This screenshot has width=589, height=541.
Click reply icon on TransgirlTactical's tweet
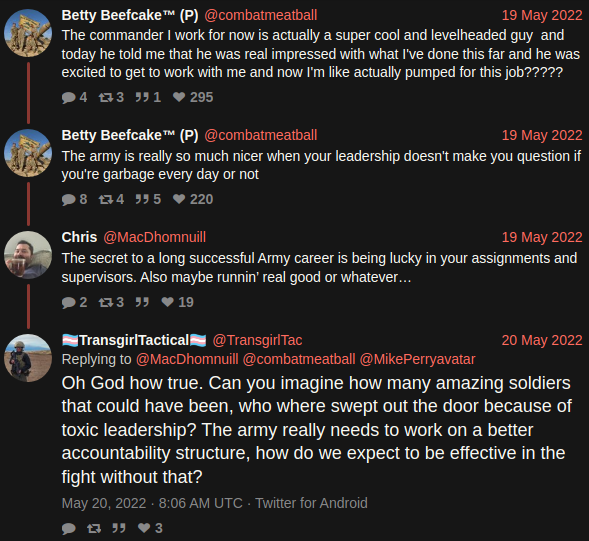[x=68, y=529]
